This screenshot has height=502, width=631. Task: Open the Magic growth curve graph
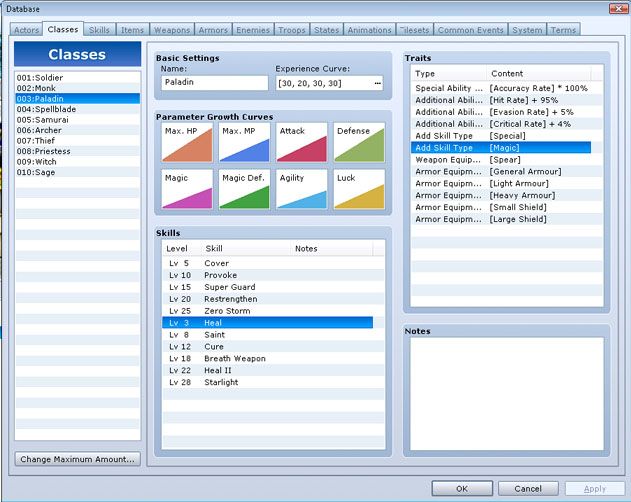(x=186, y=188)
